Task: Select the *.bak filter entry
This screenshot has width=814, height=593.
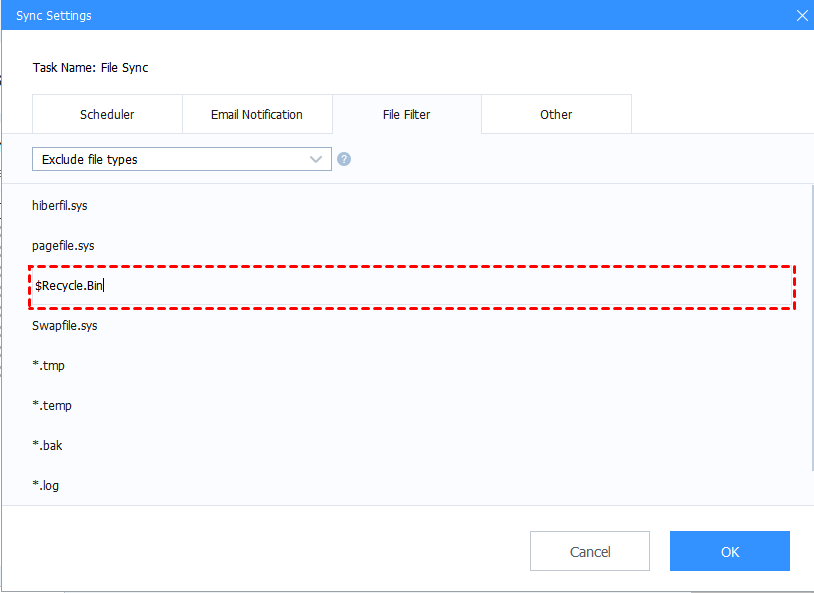Action: tap(47, 446)
